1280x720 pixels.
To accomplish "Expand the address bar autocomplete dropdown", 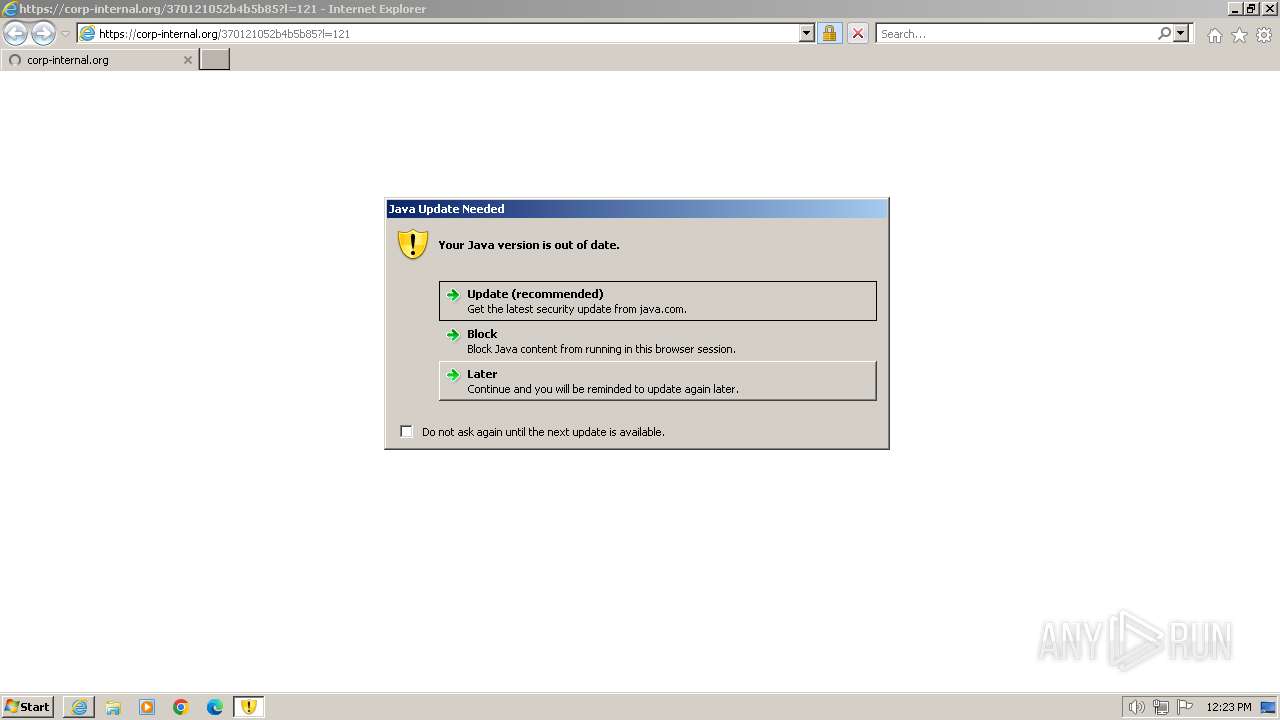I will coord(807,33).
